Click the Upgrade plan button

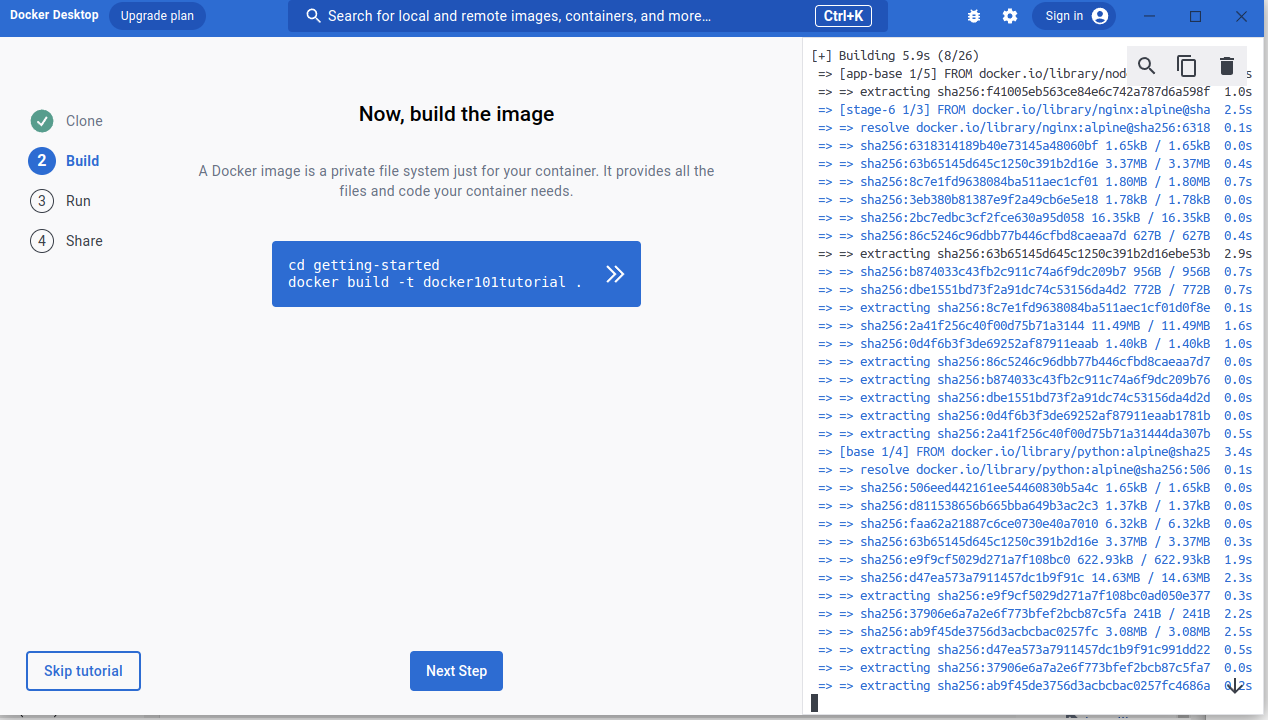(x=157, y=16)
